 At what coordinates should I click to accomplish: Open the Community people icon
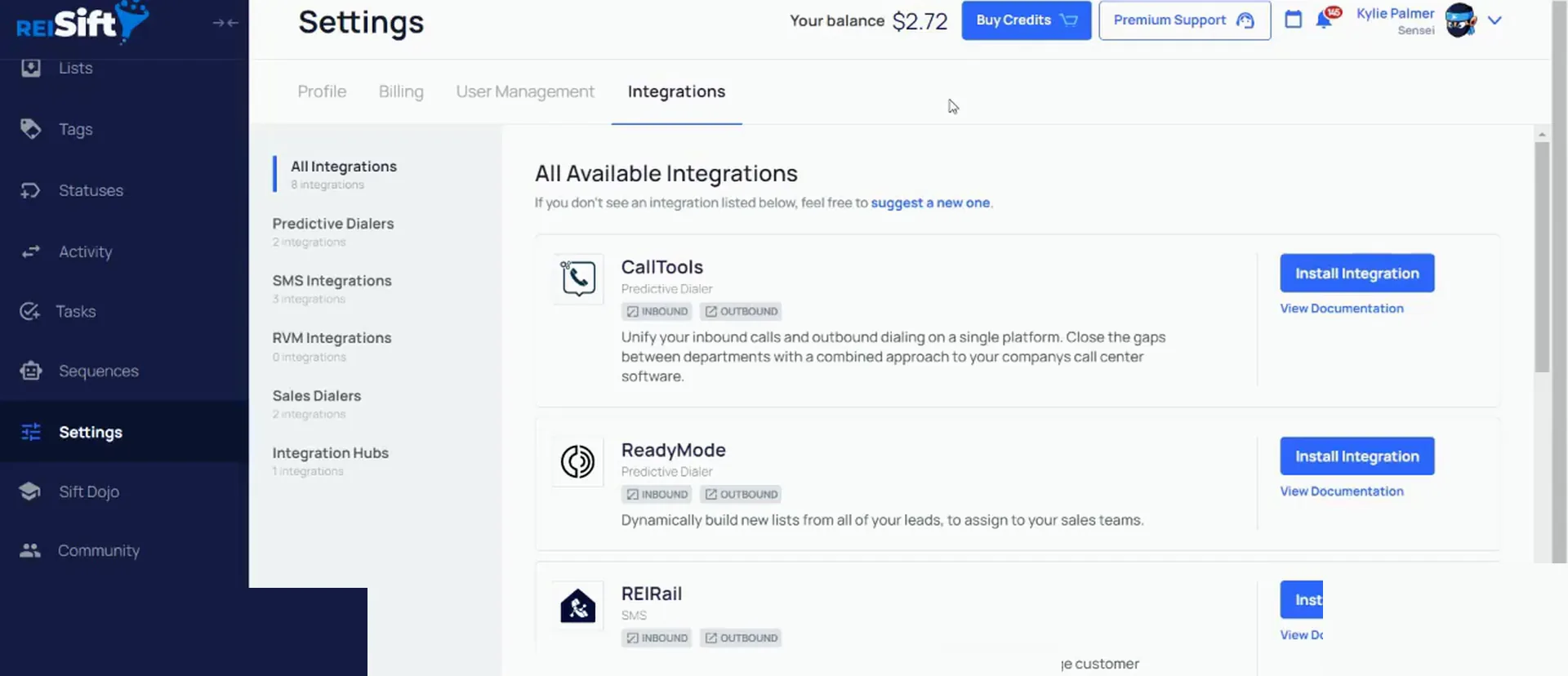tap(30, 550)
